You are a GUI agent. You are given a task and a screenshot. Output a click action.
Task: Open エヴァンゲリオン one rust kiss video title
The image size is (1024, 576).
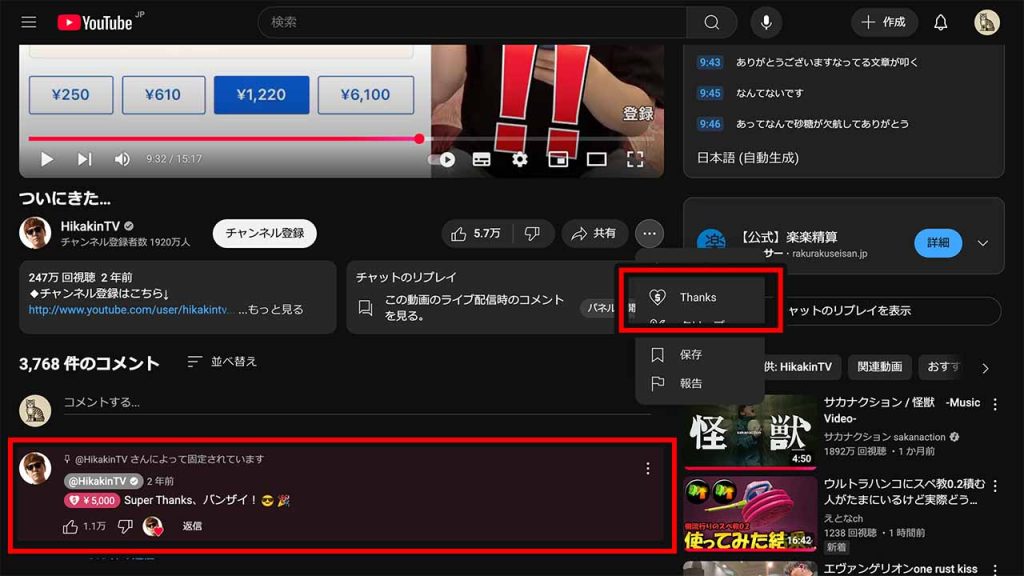pos(900,568)
